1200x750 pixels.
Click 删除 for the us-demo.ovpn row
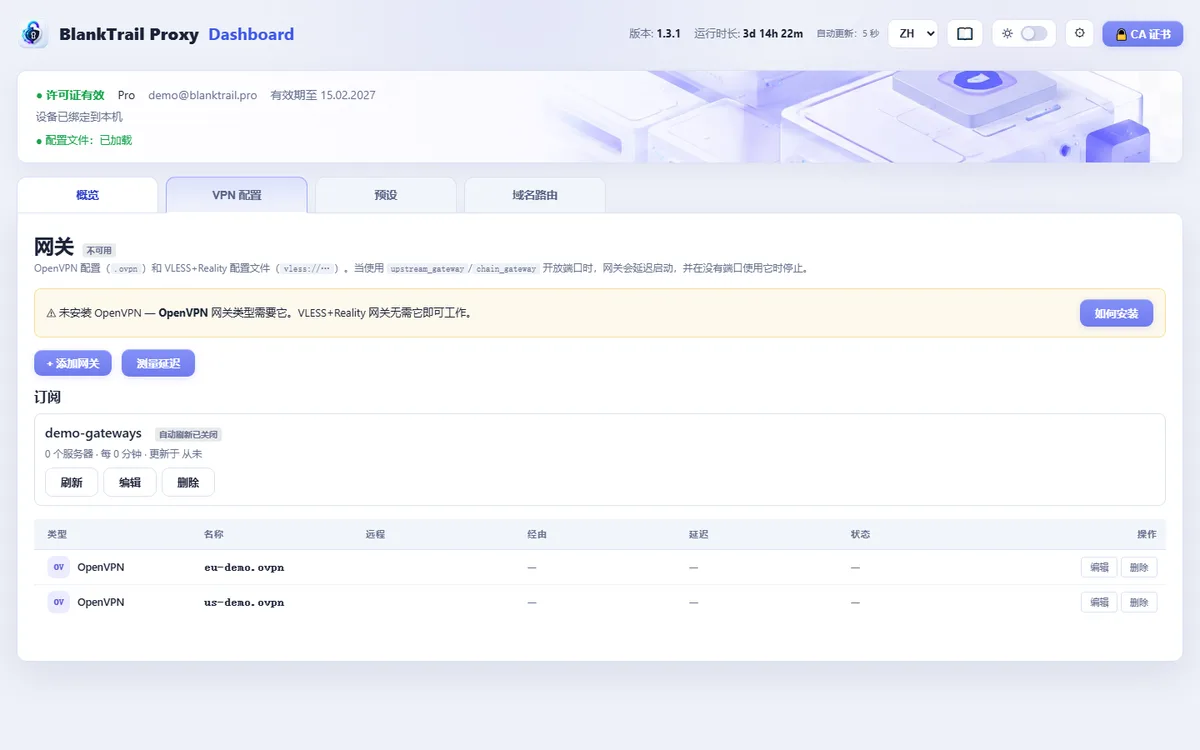pos(1139,602)
